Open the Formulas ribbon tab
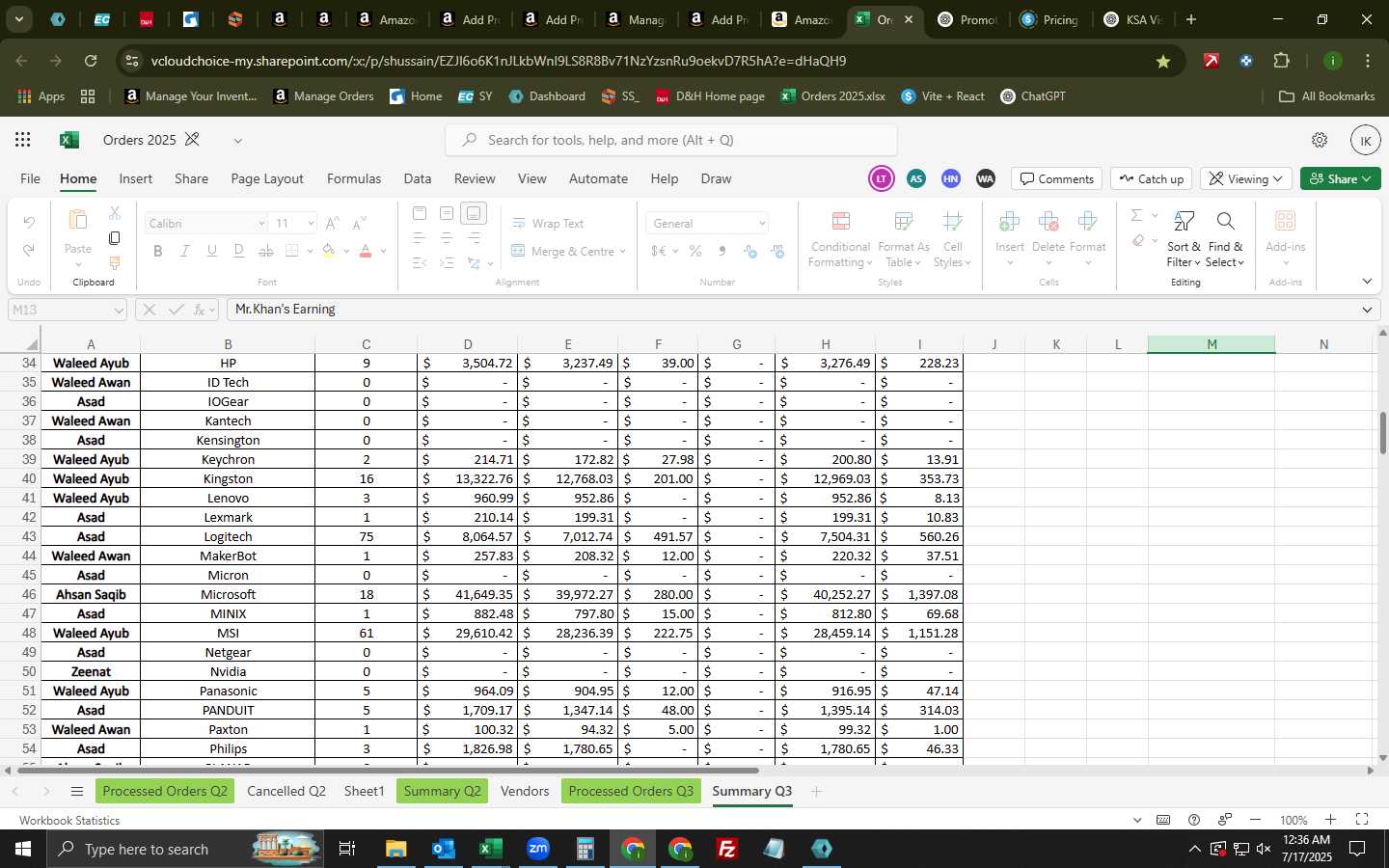 pos(354,178)
